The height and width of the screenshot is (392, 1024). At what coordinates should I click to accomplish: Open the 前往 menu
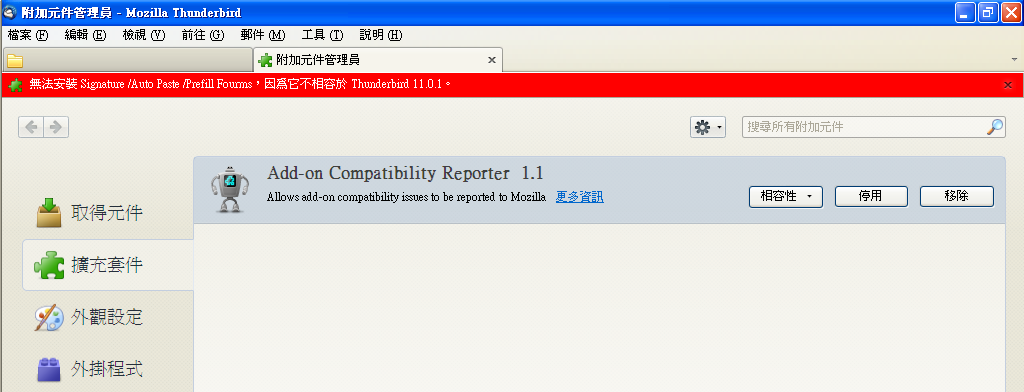203,35
